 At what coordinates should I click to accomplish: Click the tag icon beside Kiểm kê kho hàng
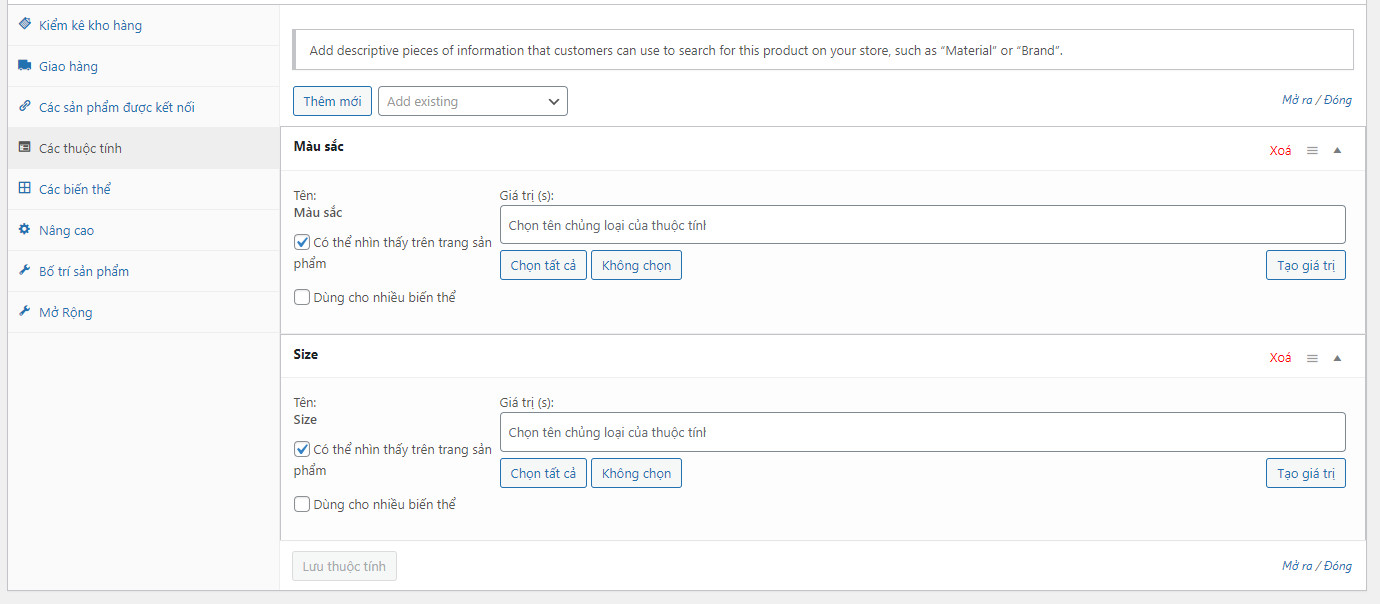click(x=25, y=24)
